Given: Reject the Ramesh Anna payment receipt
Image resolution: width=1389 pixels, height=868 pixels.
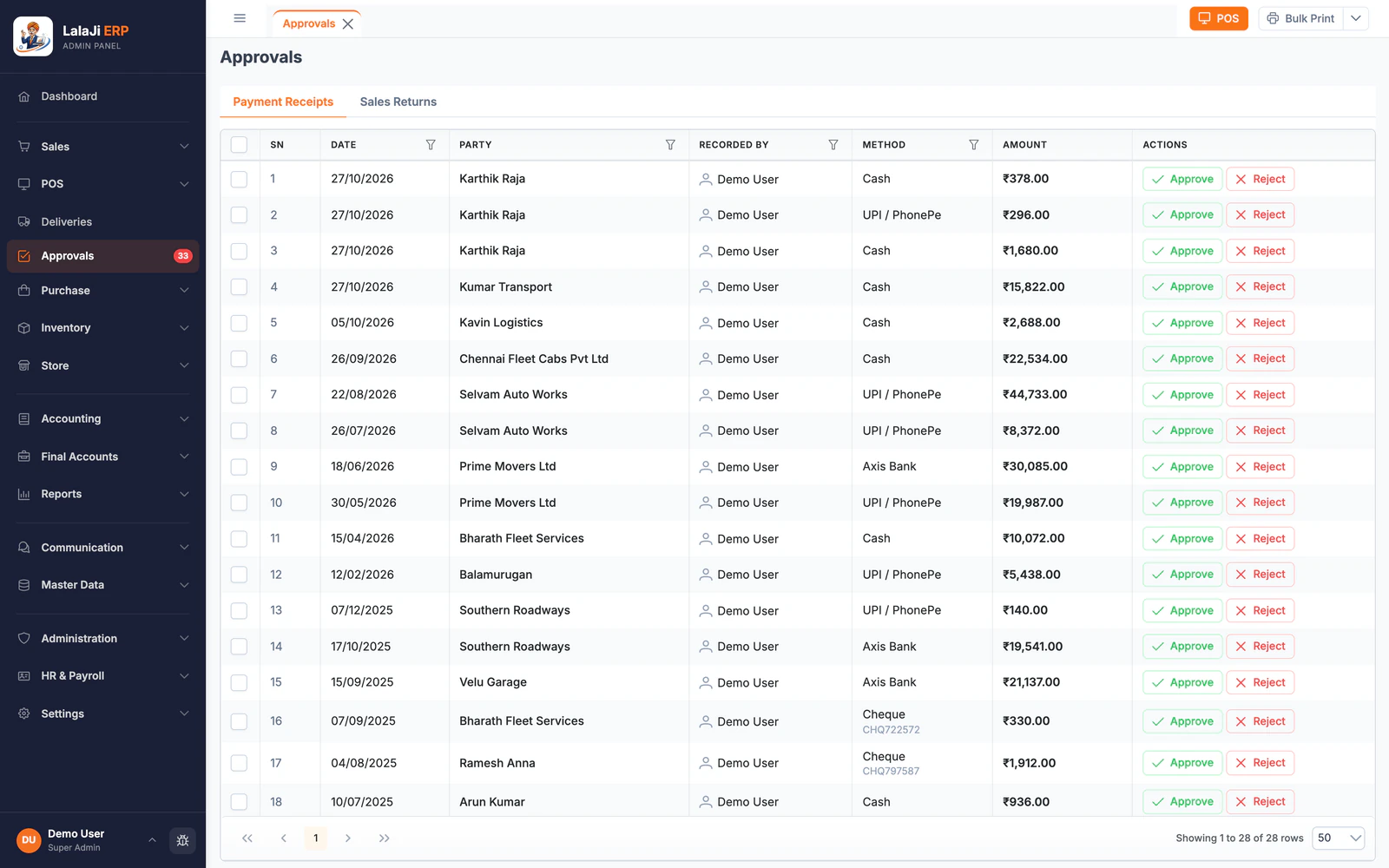Looking at the screenshot, I should [x=1260, y=763].
